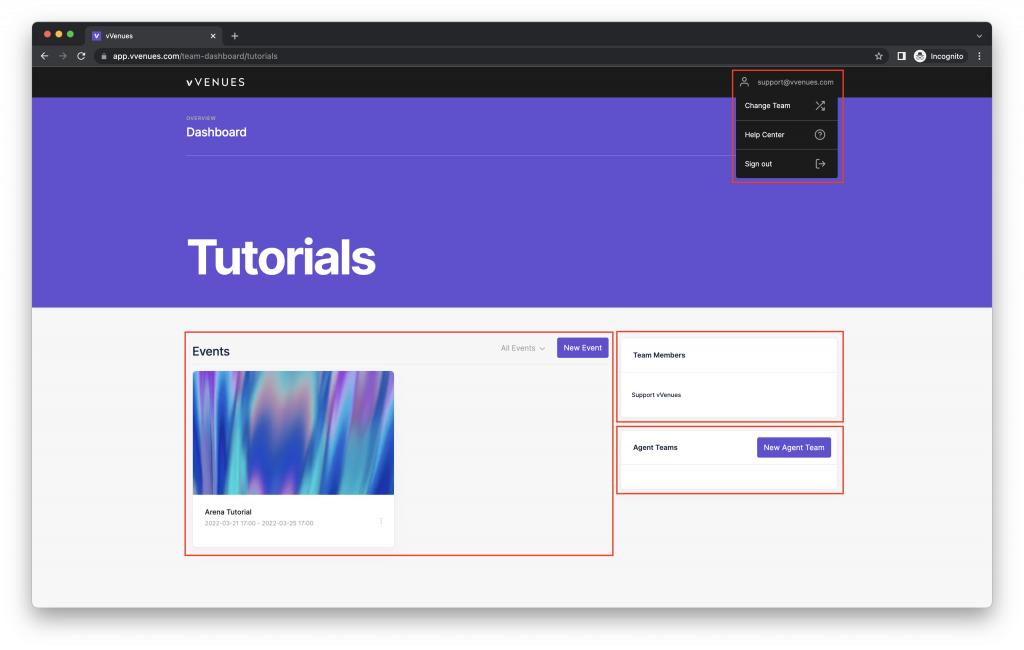Click the New Agent Team button
Screen dimensions: 1024x650
point(793,447)
